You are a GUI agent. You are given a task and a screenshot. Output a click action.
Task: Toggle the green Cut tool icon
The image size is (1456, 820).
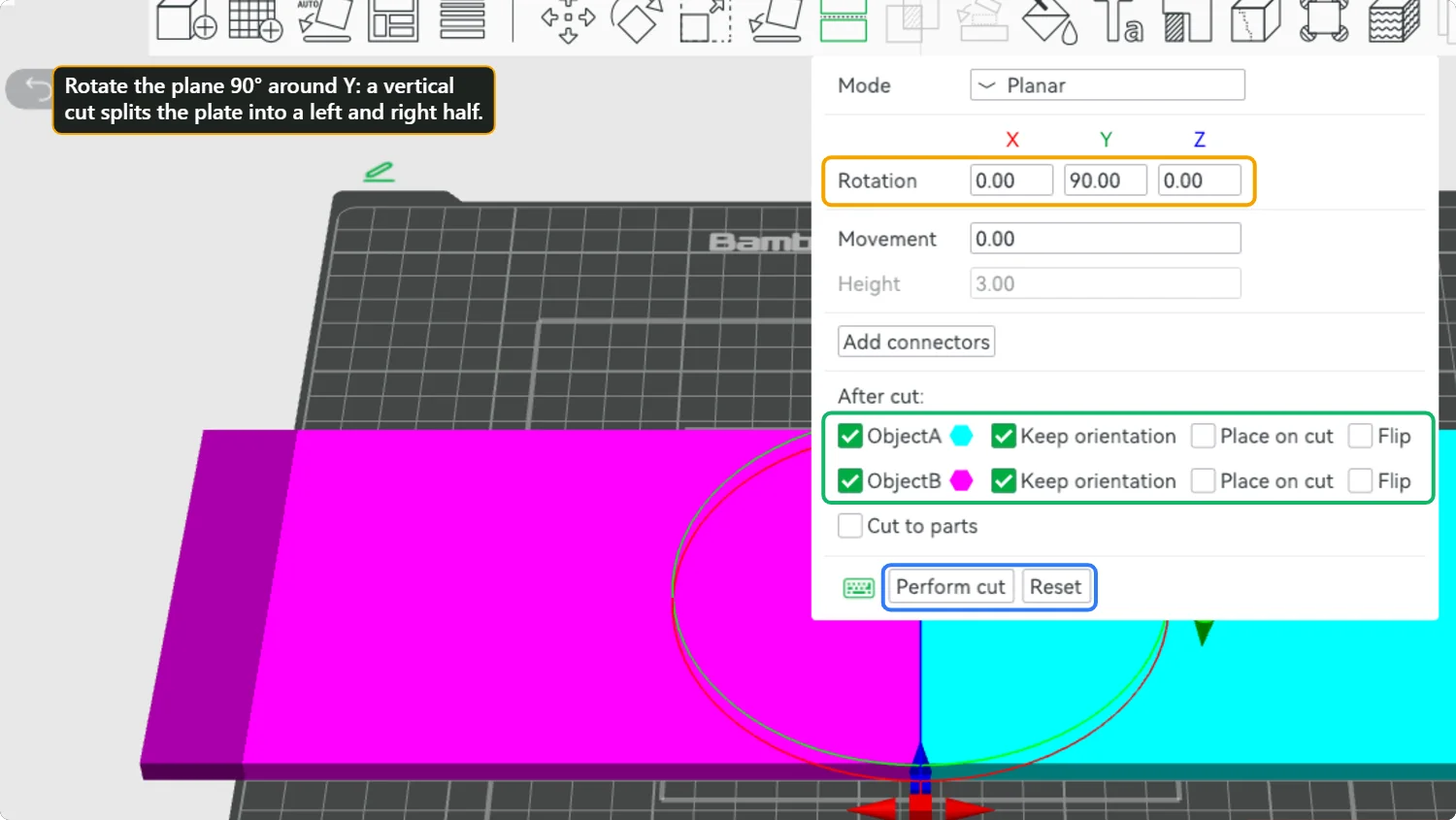(844, 21)
